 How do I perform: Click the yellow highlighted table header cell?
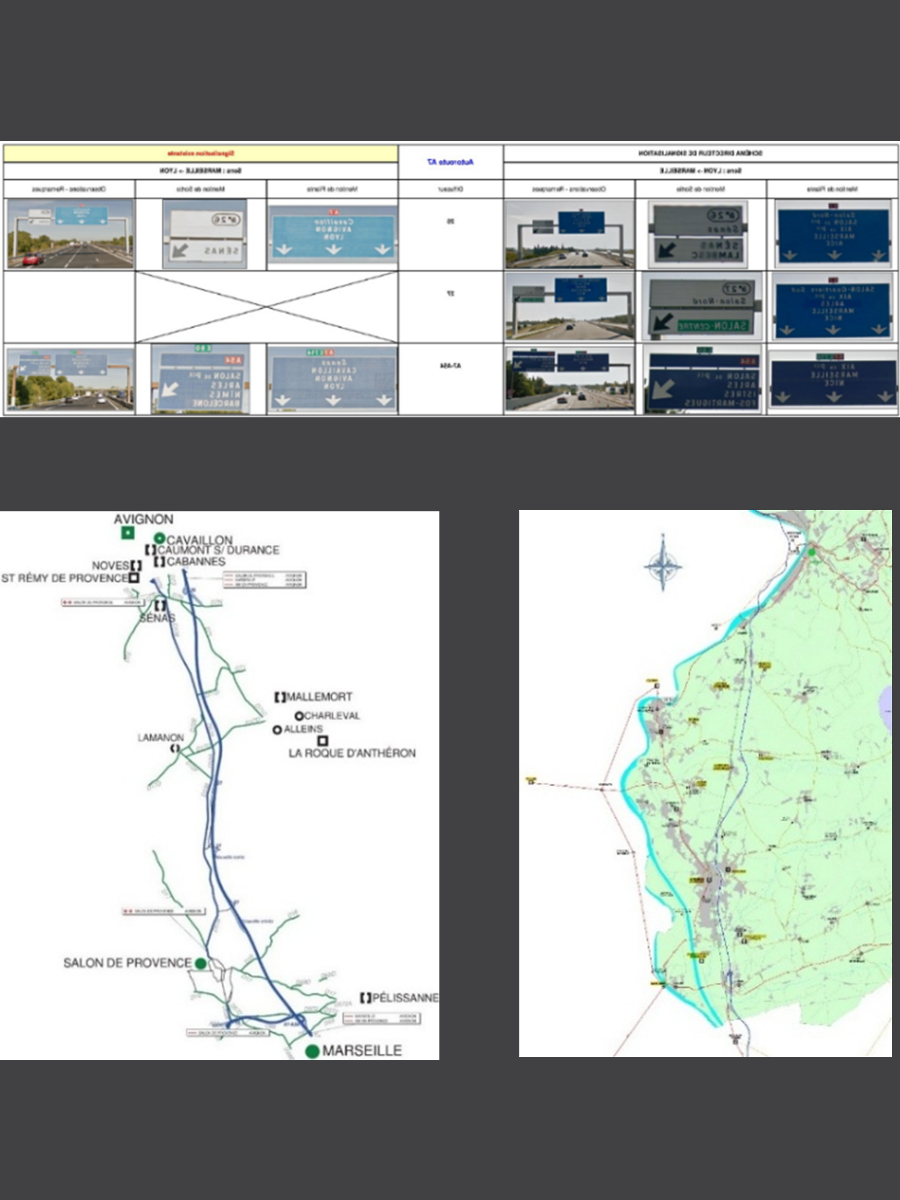tap(199, 153)
